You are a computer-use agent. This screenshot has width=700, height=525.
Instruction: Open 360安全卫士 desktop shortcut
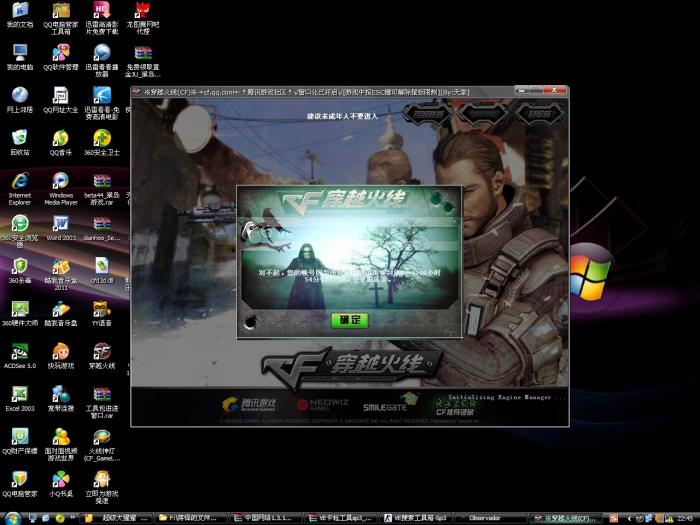(102, 143)
